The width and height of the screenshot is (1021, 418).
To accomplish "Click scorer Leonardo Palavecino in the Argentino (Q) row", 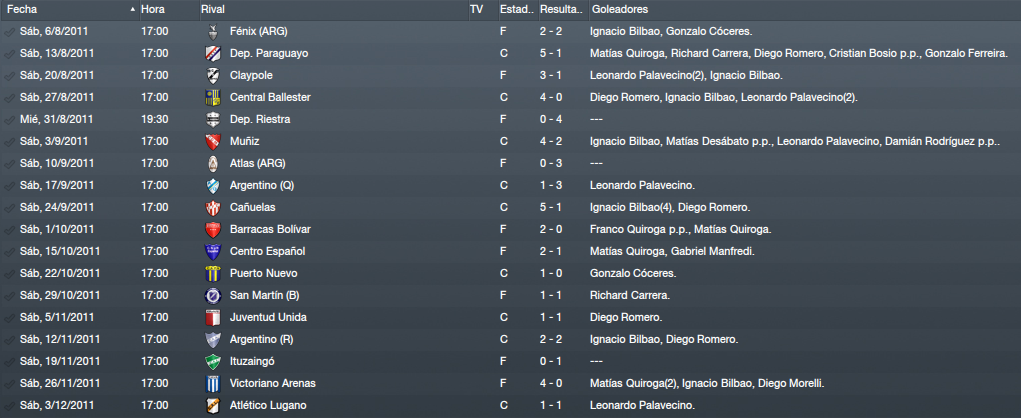I will (642, 186).
